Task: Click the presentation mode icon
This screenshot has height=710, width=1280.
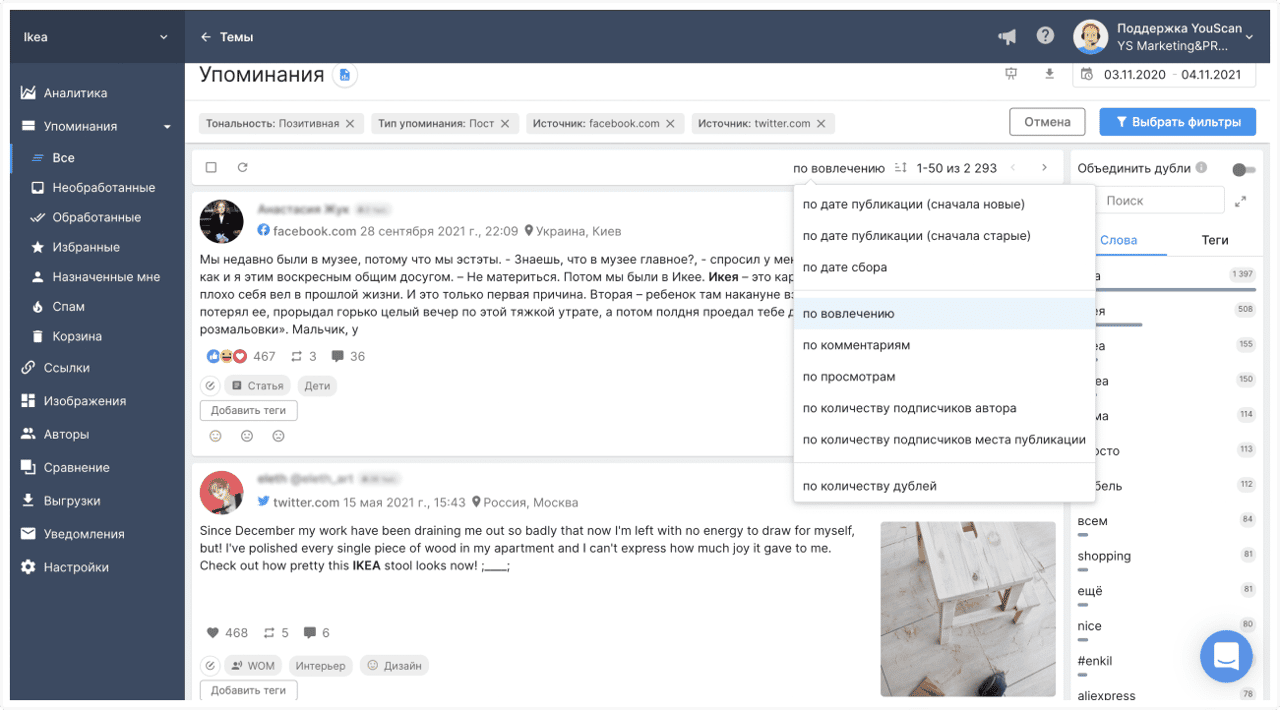Action: (1011, 74)
